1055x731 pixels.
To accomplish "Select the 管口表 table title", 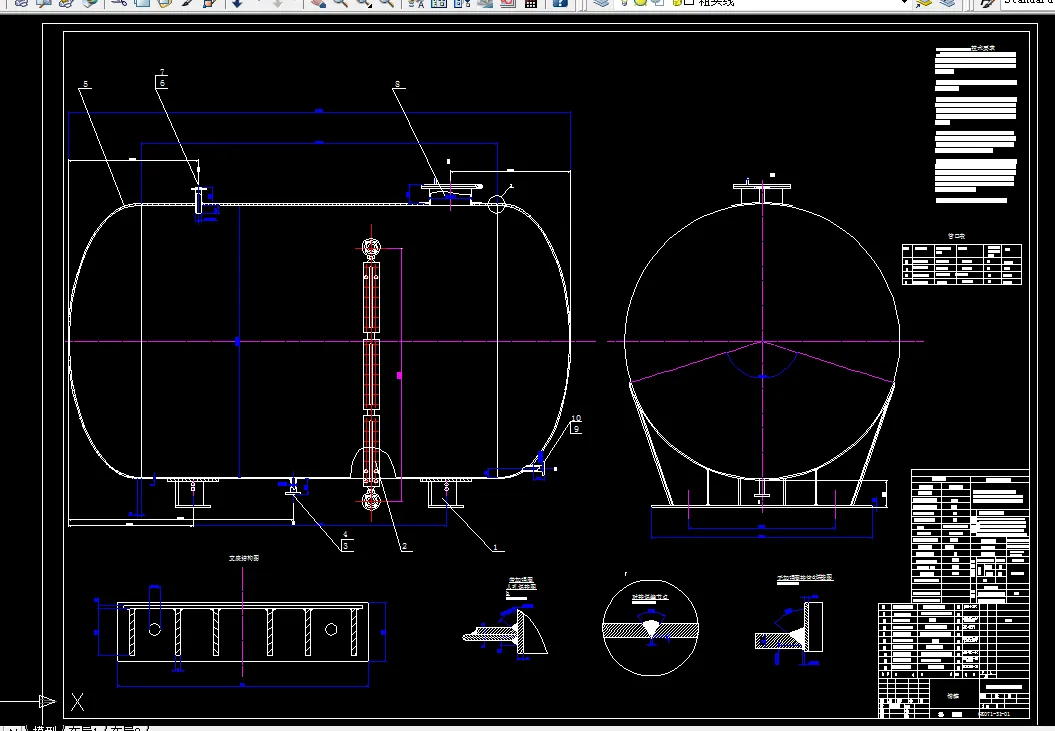I will coord(956,236).
